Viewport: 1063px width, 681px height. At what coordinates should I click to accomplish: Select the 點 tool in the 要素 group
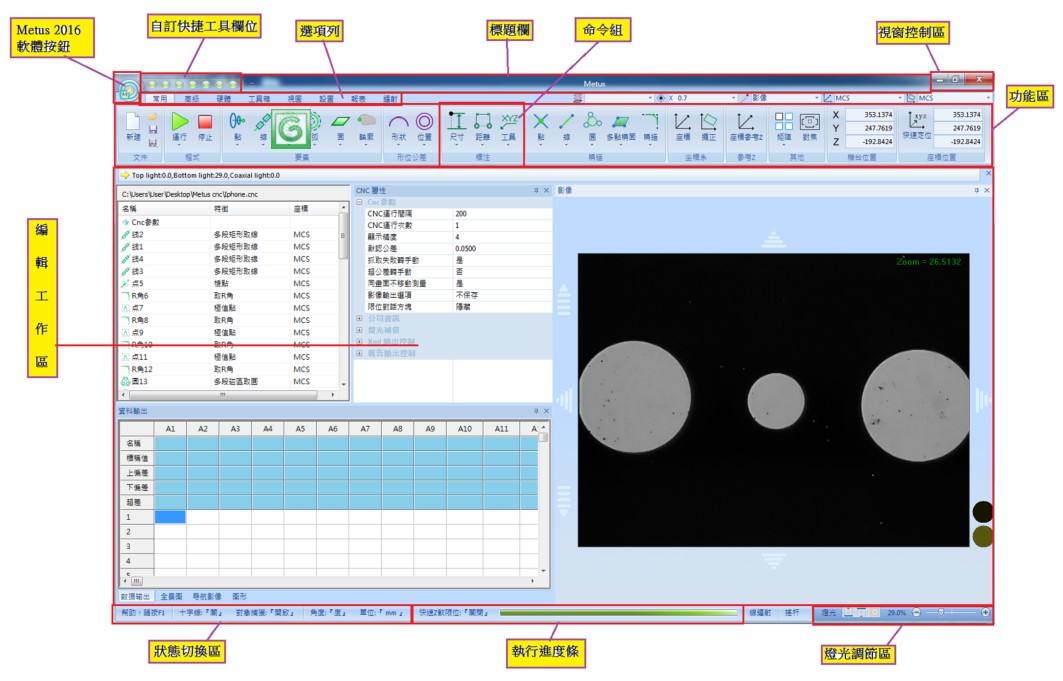coord(237,127)
